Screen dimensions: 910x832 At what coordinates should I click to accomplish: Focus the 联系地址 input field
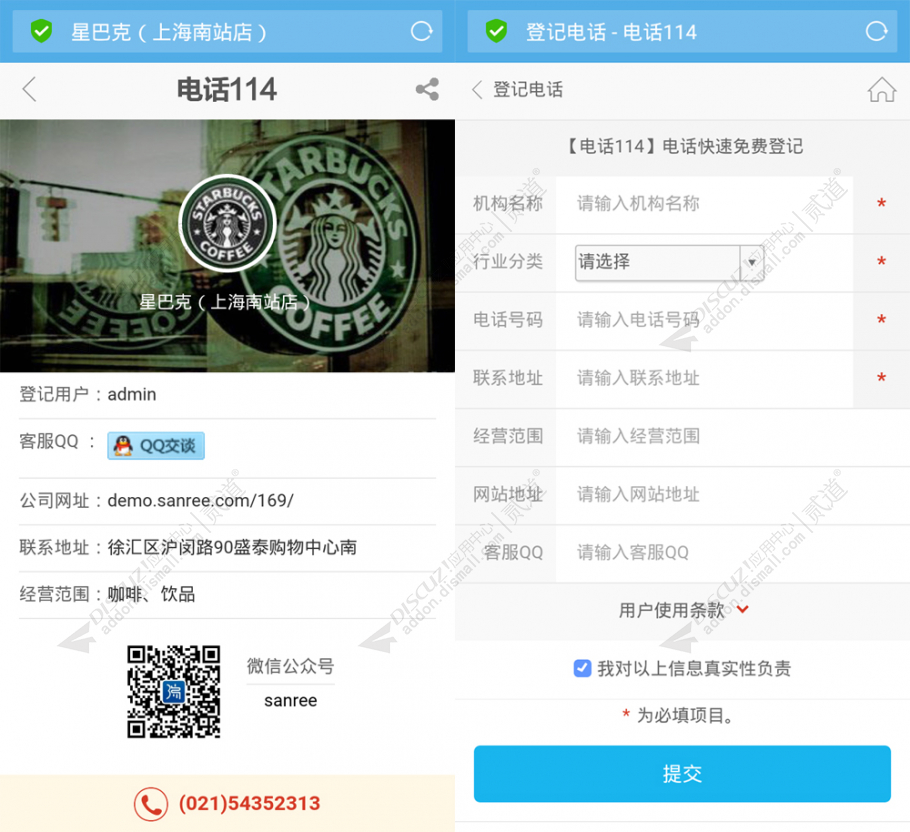704,378
